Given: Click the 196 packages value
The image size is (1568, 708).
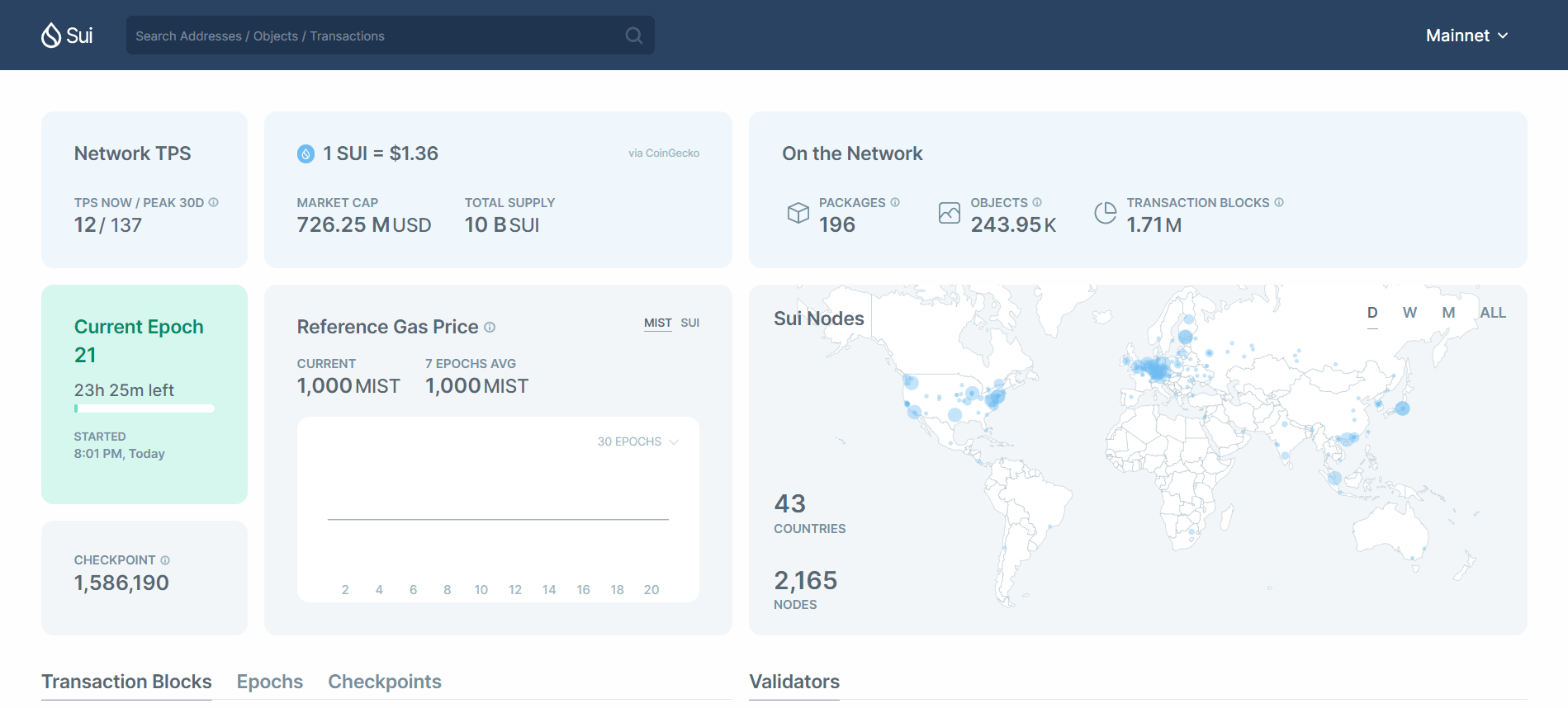Looking at the screenshot, I should pyautogui.click(x=836, y=225).
